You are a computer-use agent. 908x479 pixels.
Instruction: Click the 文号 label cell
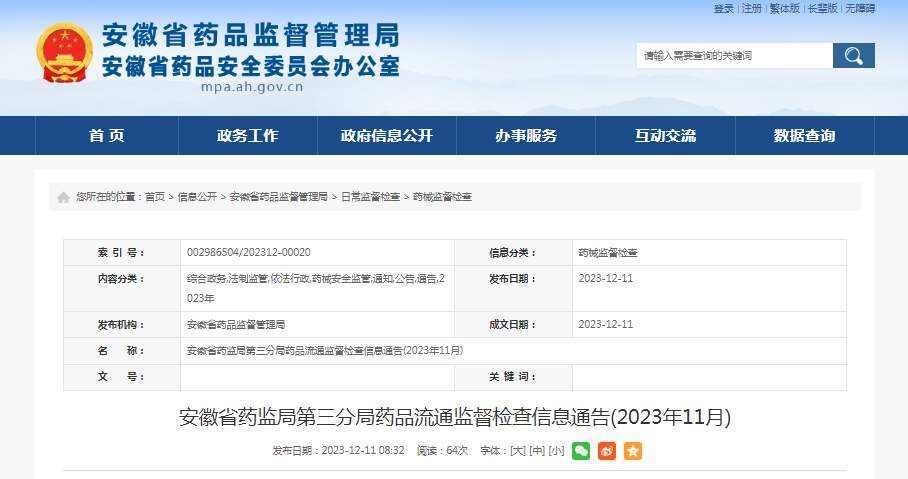[x=122, y=377]
